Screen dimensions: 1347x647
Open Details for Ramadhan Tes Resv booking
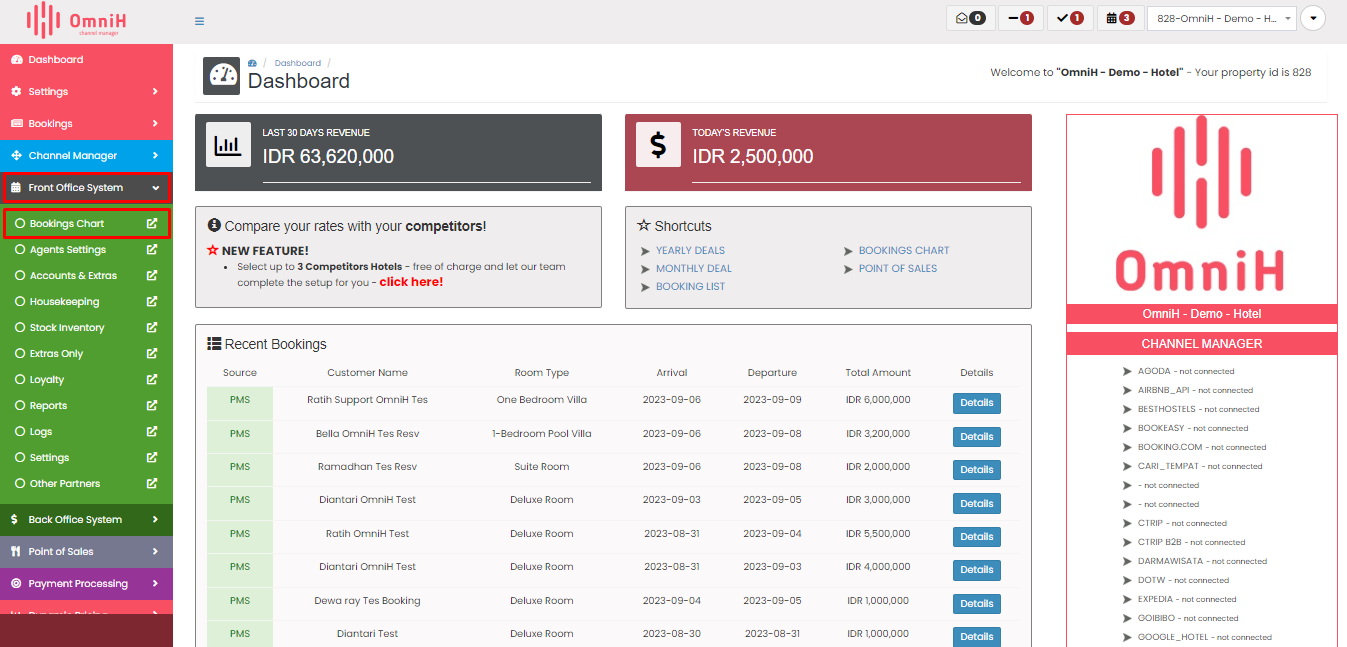point(976,470)
